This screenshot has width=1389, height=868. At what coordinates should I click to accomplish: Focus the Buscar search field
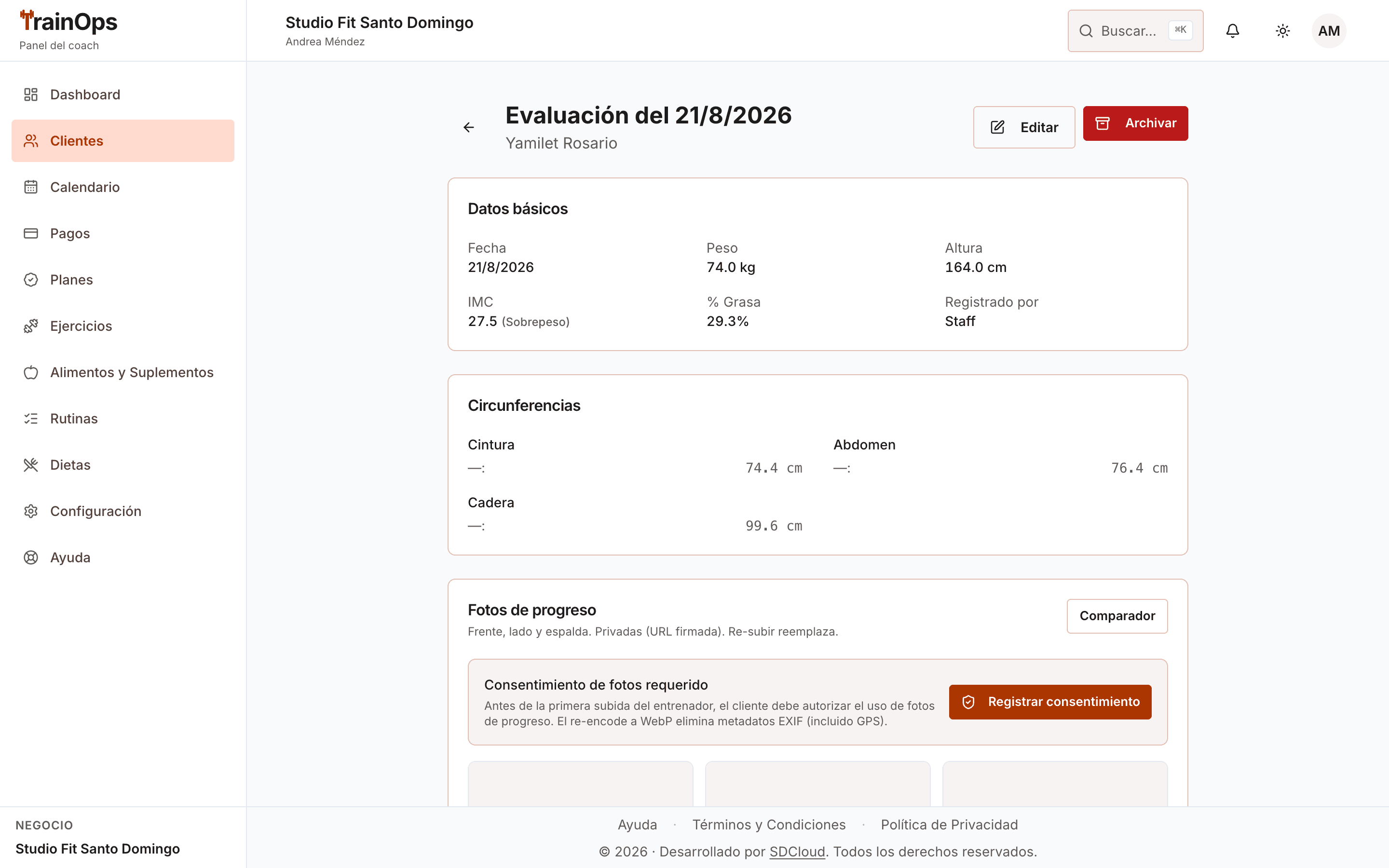coord(1135,31)
